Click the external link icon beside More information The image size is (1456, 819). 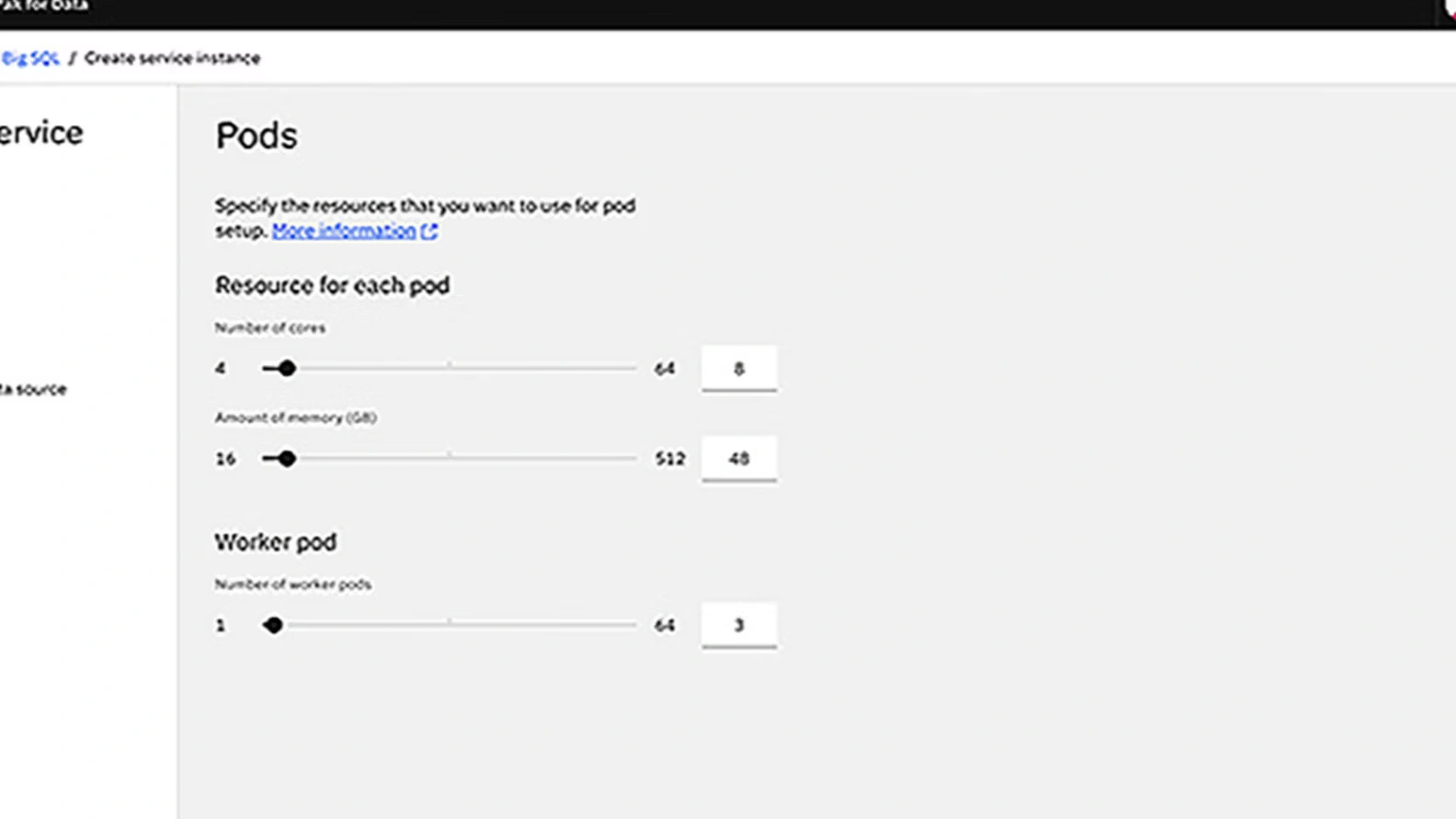tap(429, 232)
